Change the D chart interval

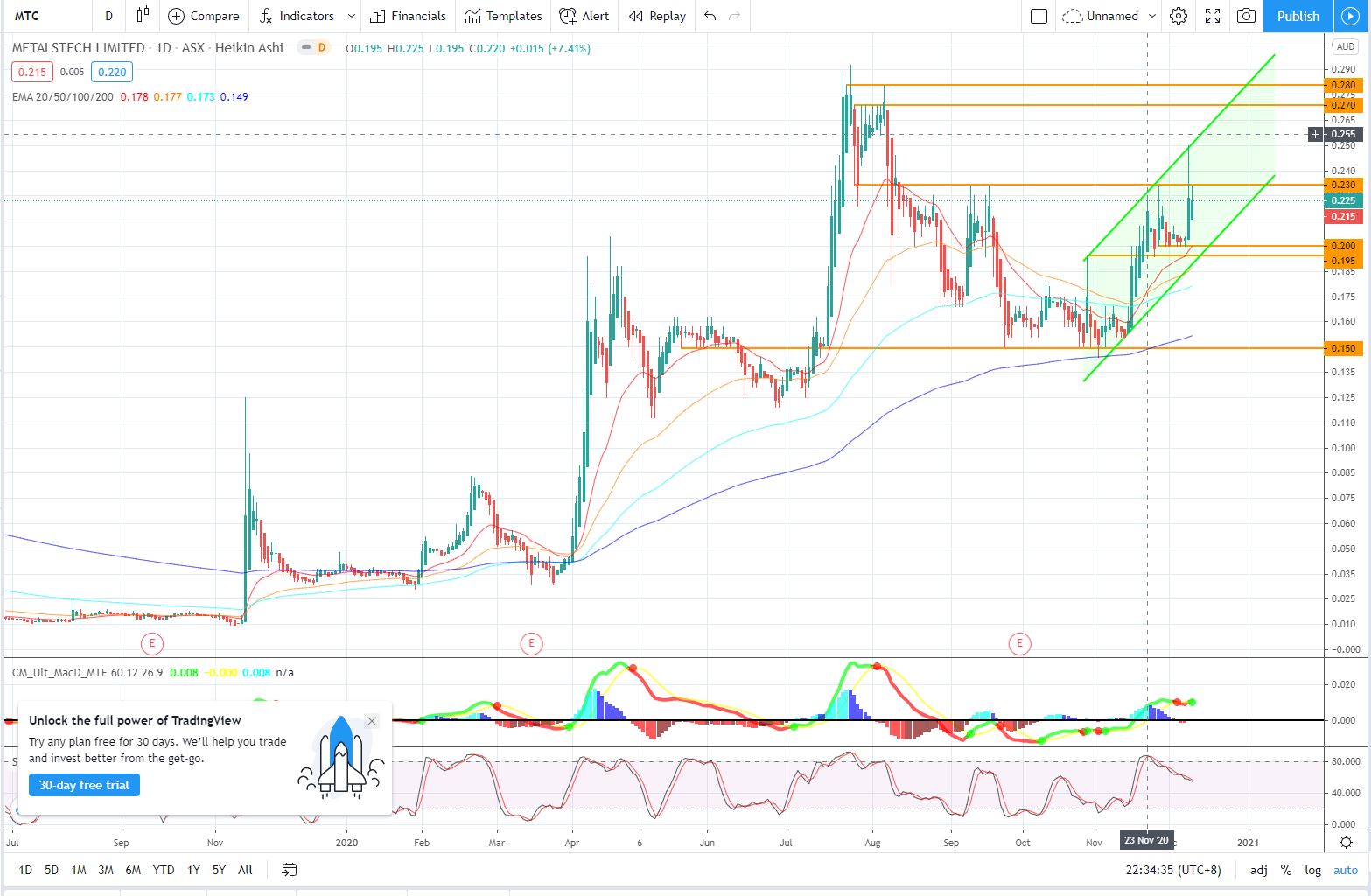coord(108,16)
